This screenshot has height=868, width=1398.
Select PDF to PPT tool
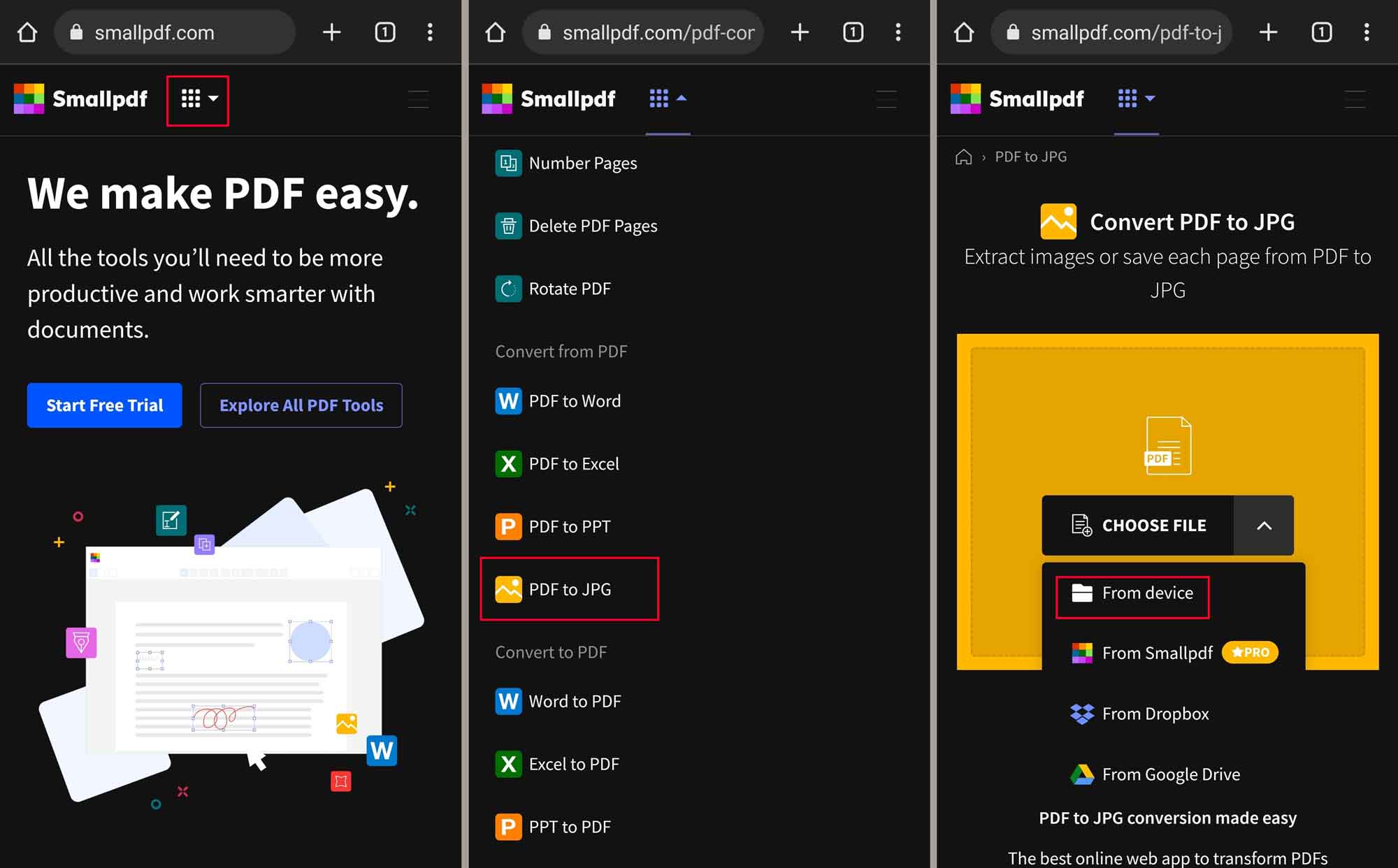point(553,527)
